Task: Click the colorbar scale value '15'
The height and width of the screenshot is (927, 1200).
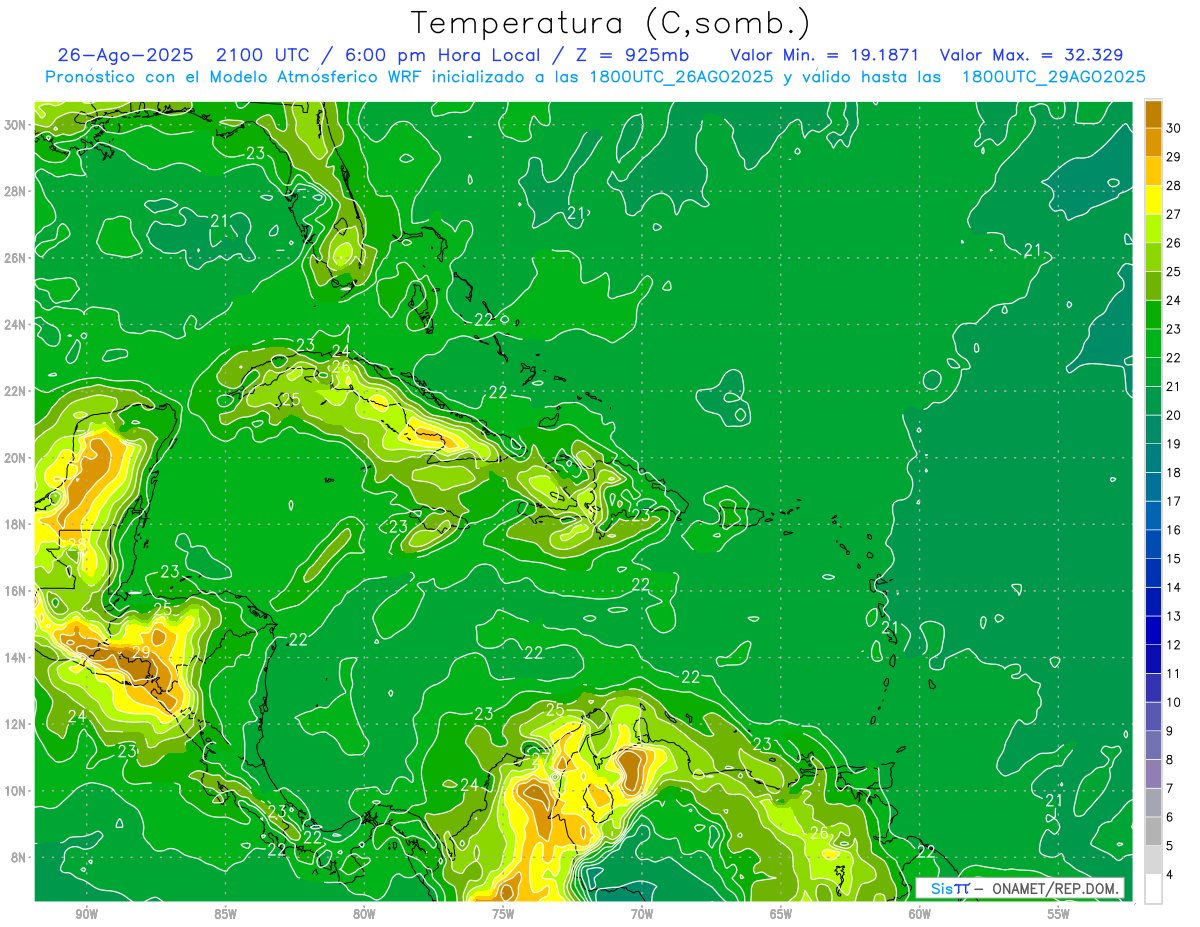Action: tap(1173, 558)
